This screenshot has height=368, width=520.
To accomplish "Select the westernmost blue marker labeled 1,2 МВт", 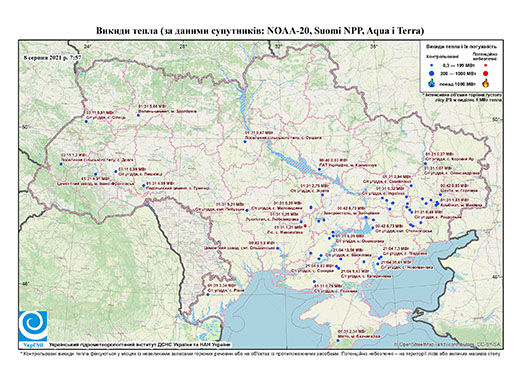I will tap(61, 164).
